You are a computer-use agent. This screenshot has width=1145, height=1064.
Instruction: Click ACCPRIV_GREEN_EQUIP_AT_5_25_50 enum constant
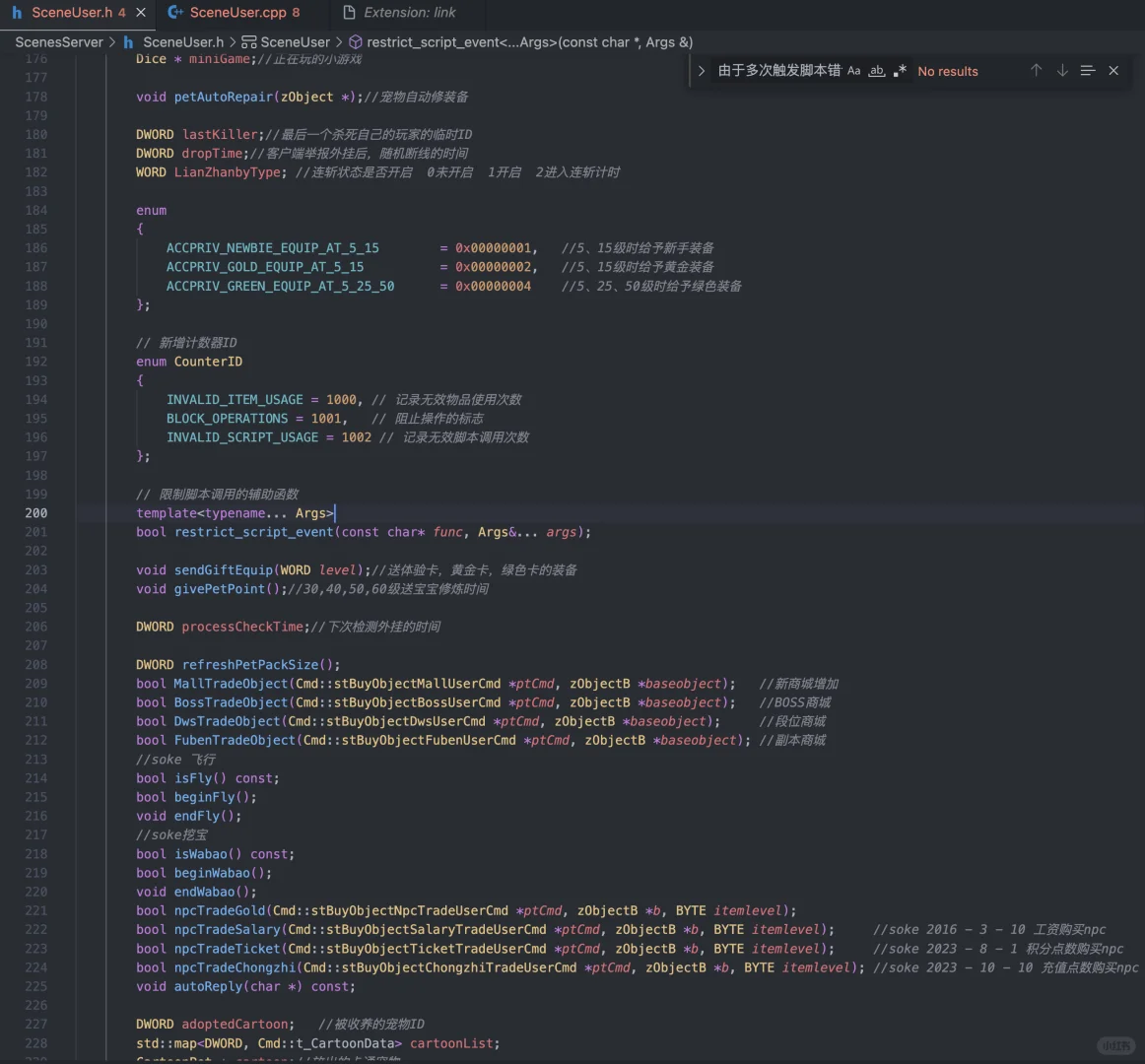point(280,287)
